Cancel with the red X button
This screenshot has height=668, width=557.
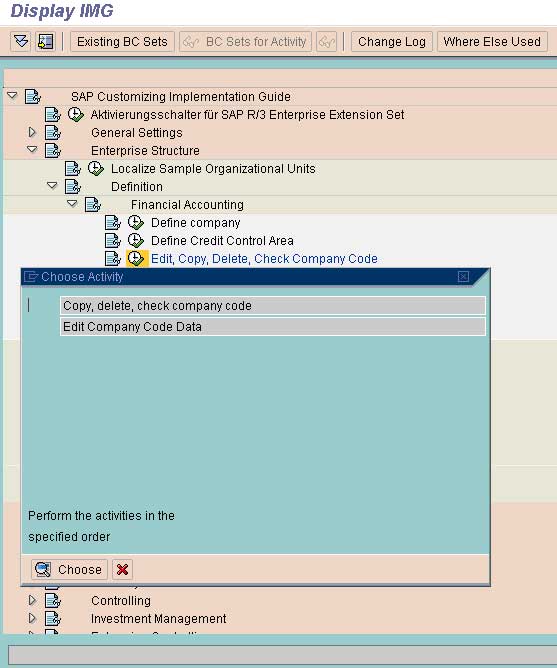pos(122,570)
